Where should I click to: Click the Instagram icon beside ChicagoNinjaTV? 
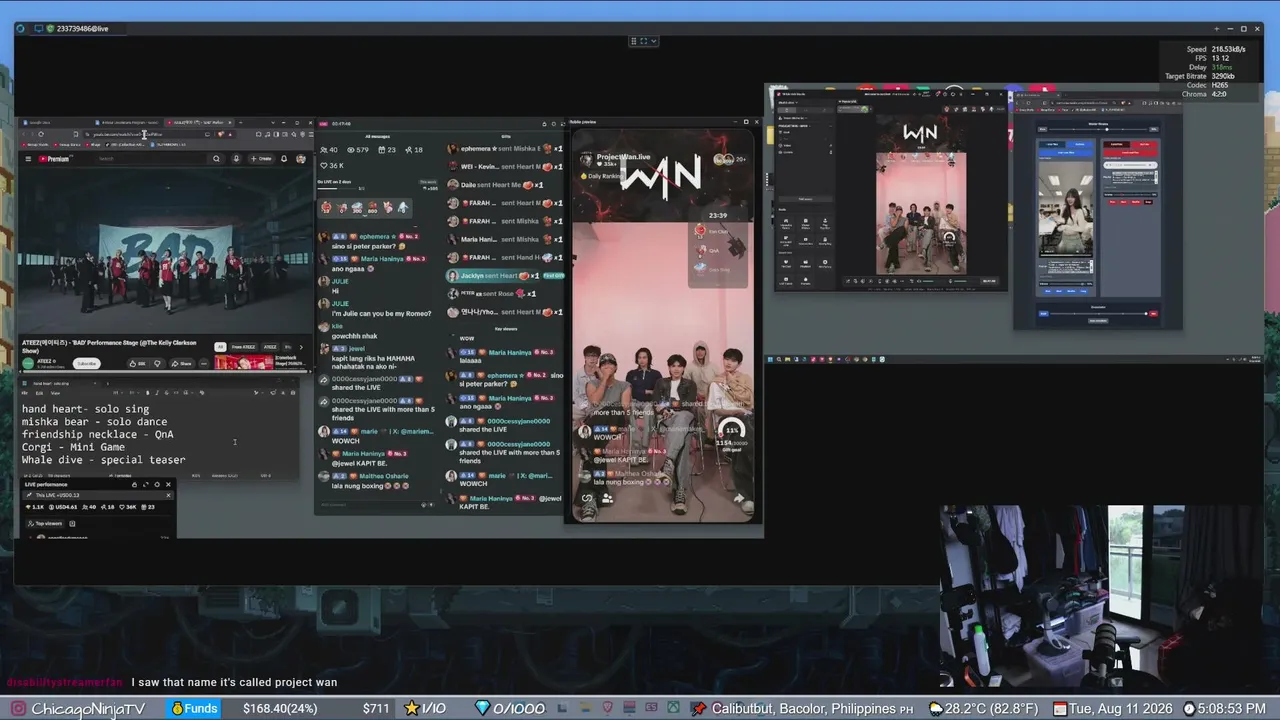(x=18, y=708)
